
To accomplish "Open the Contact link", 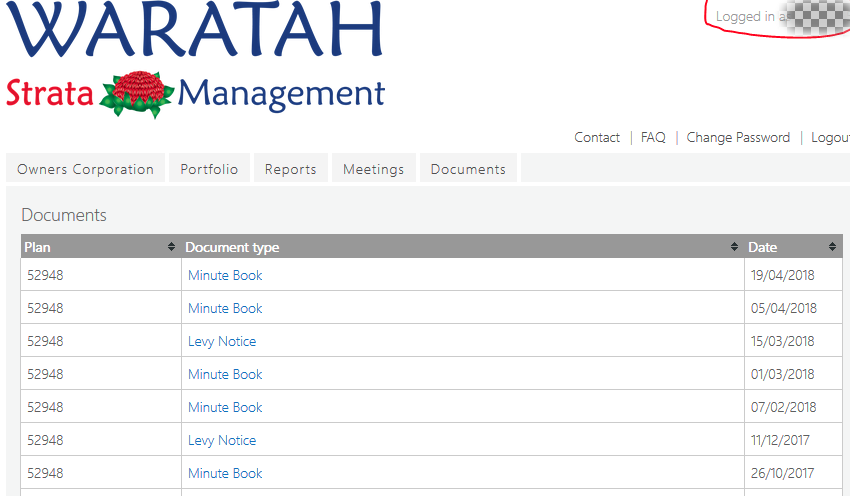I will pyautogui.click(x=597, y=138).
